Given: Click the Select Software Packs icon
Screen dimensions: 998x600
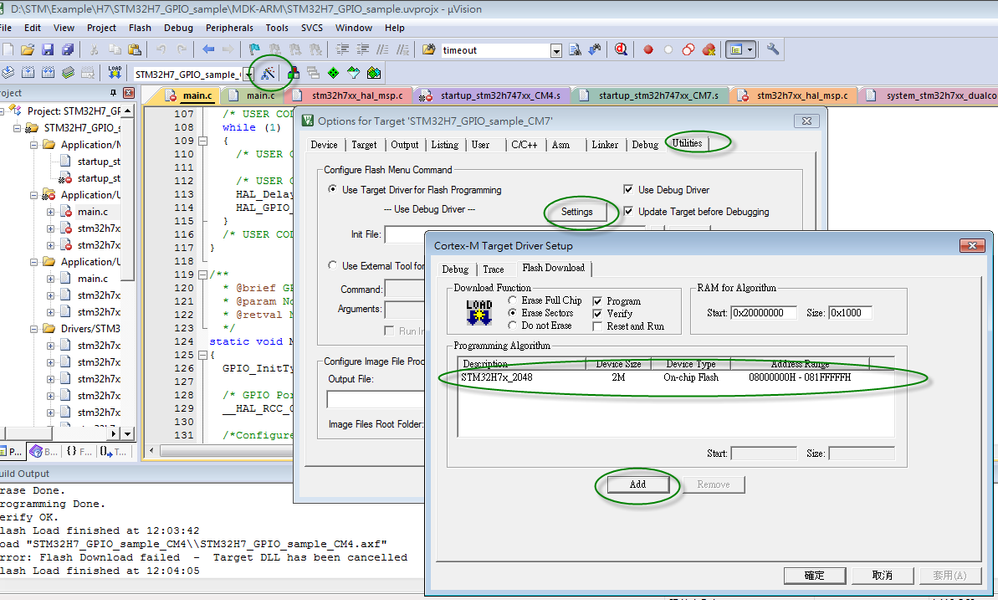Looking at the screenshot, I should coord(353,73).
